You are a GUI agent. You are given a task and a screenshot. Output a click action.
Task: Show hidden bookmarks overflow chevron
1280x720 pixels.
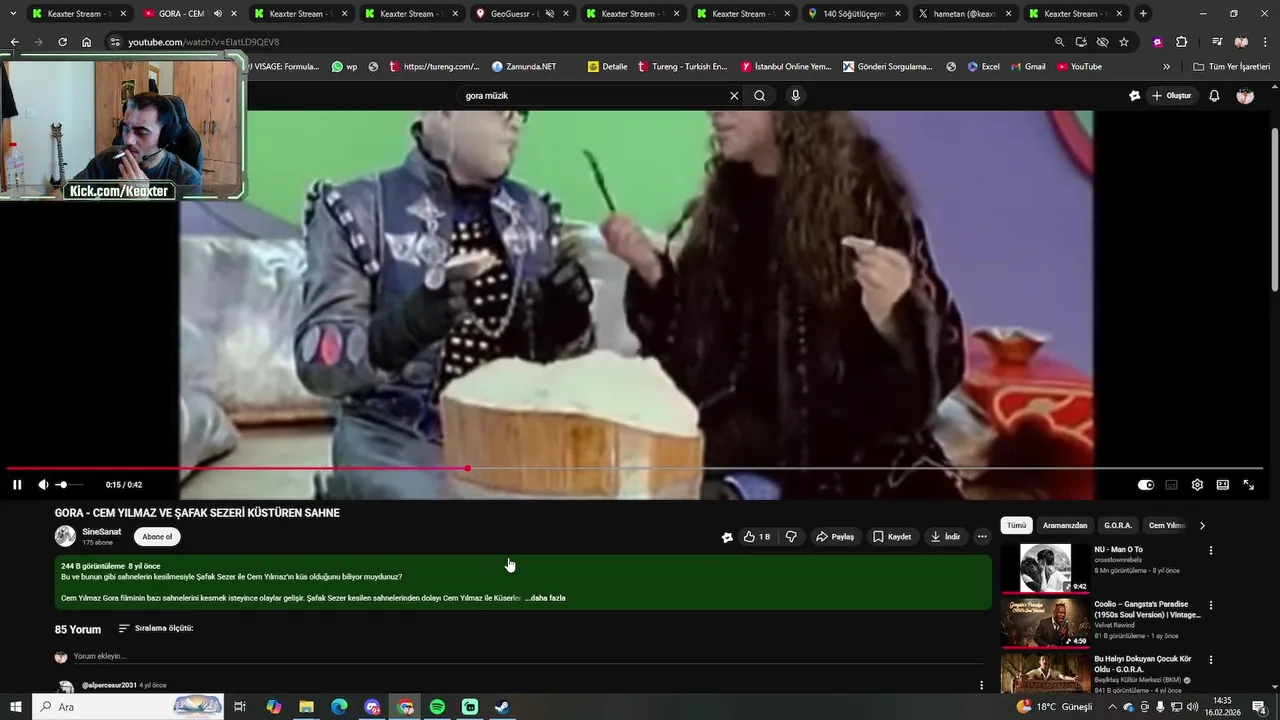pos(1166,67)
